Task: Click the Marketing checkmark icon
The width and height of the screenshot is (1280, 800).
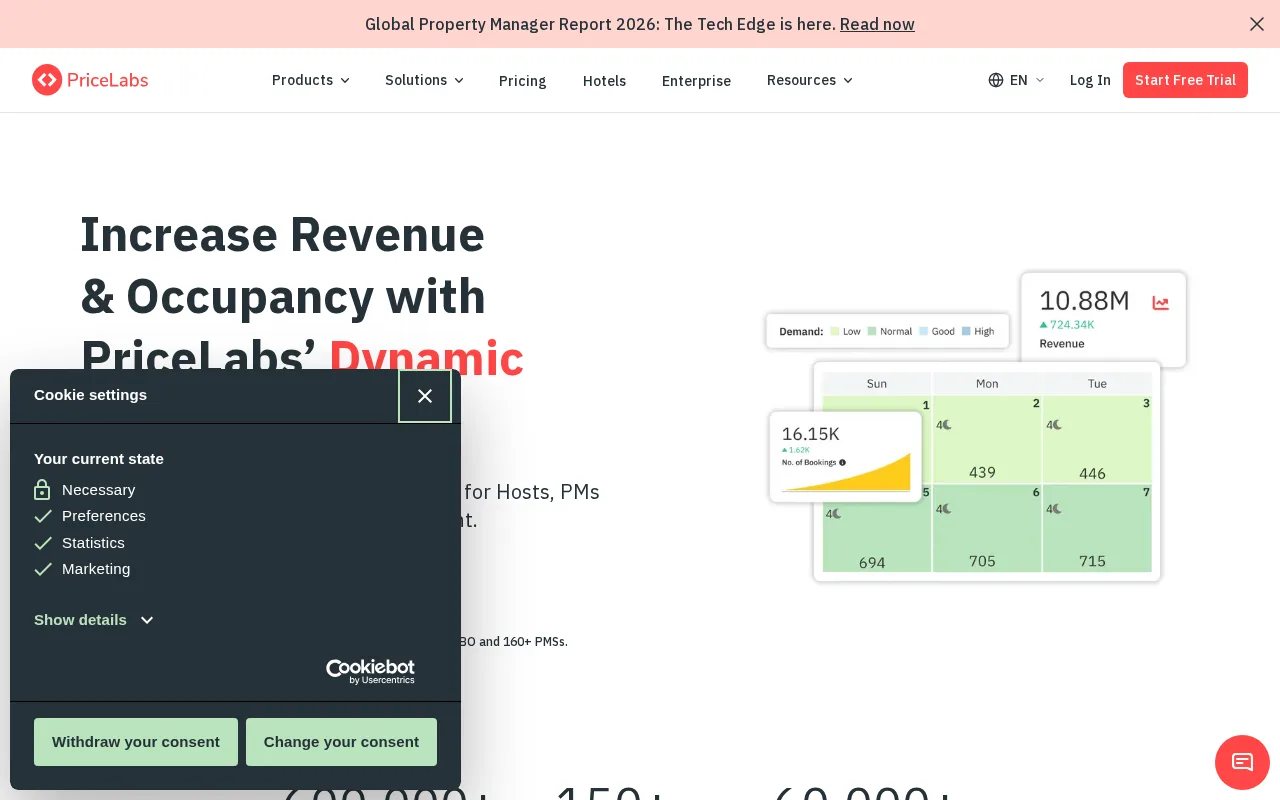Action: click(x=43, y=569)
